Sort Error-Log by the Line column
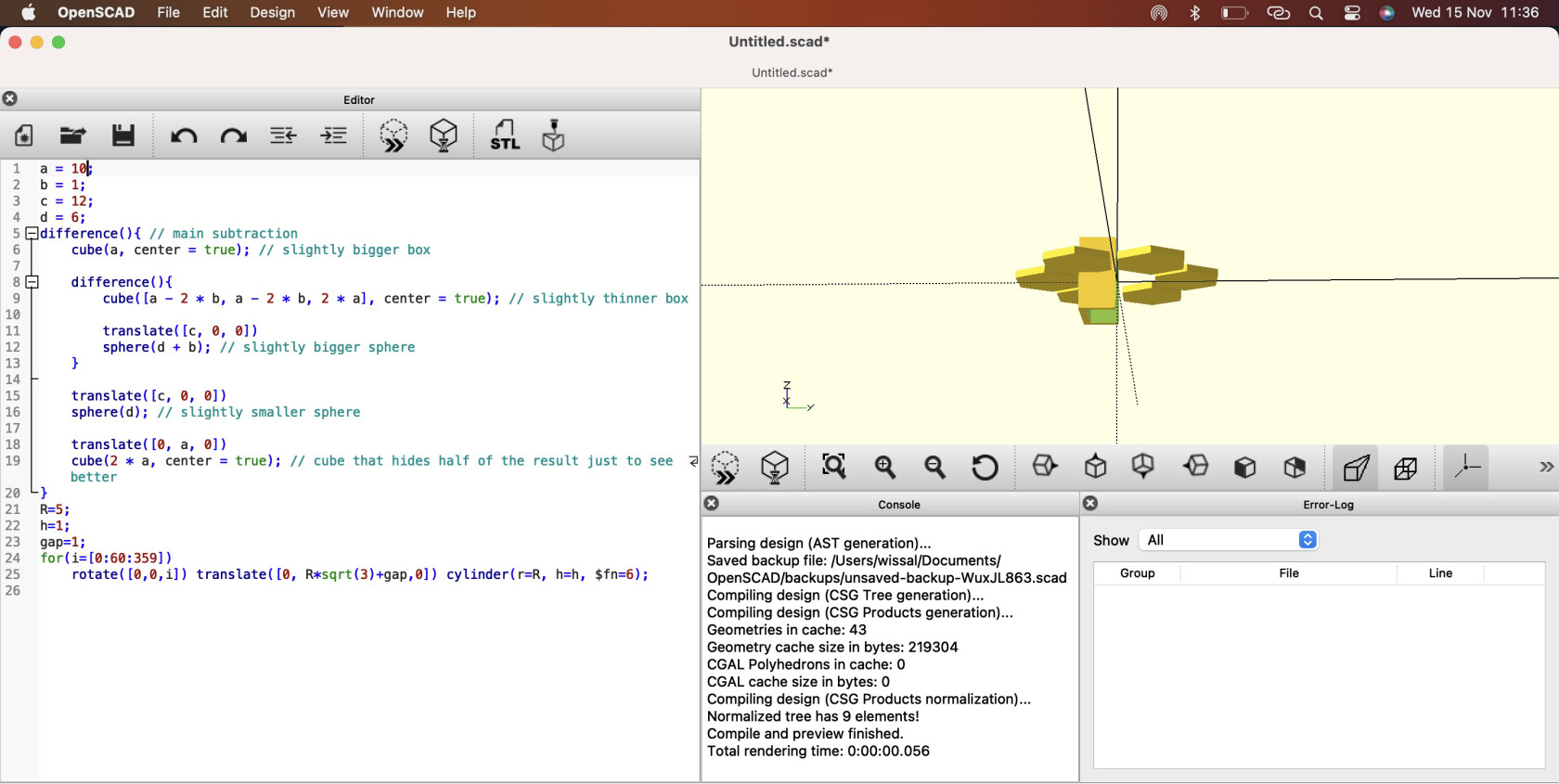1559x784 pixels. 1440,573
